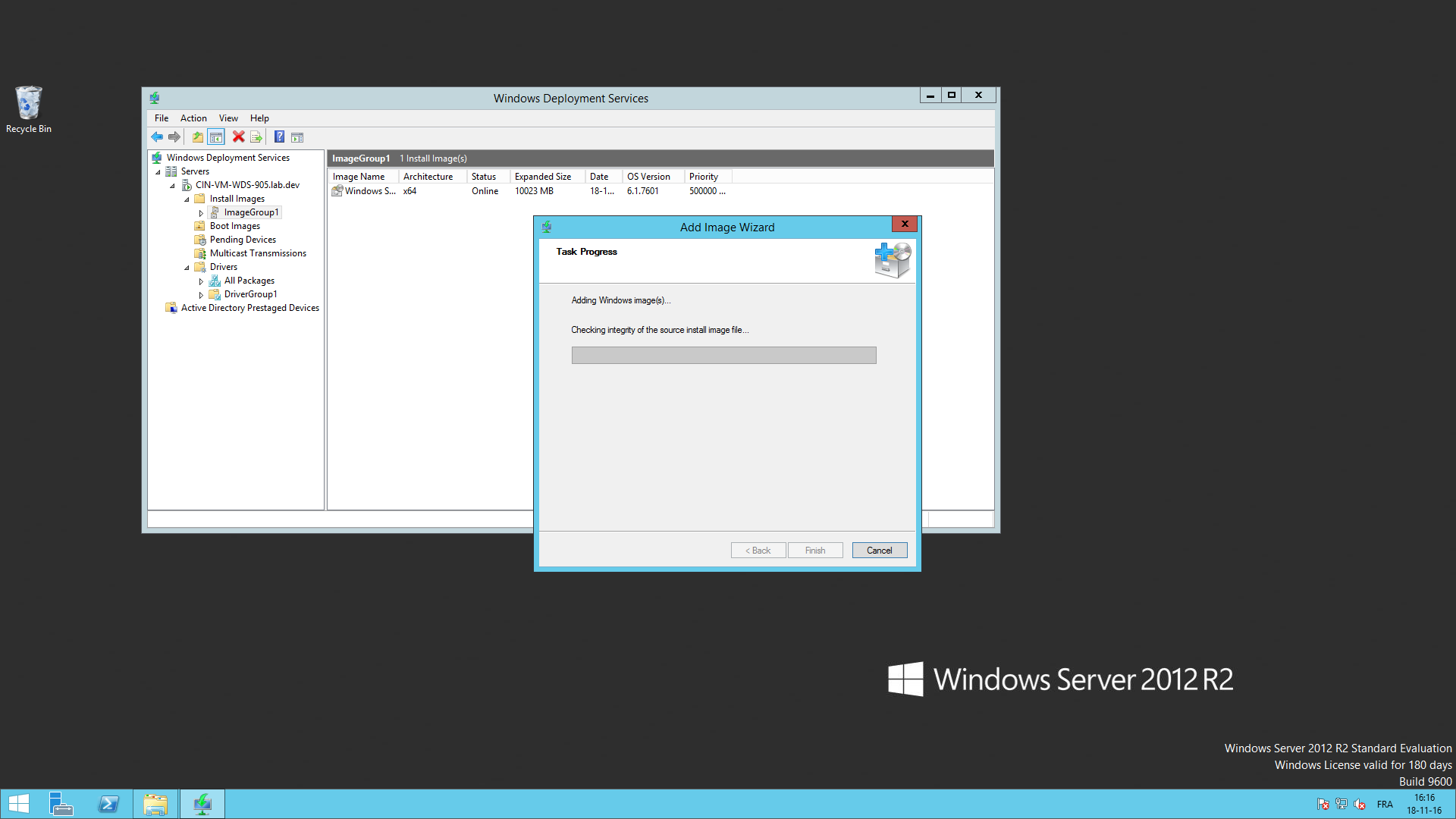This screenshot has height=819, width=1456.
Task: Click the Install Images folder icon
Action: click(200, 199)
